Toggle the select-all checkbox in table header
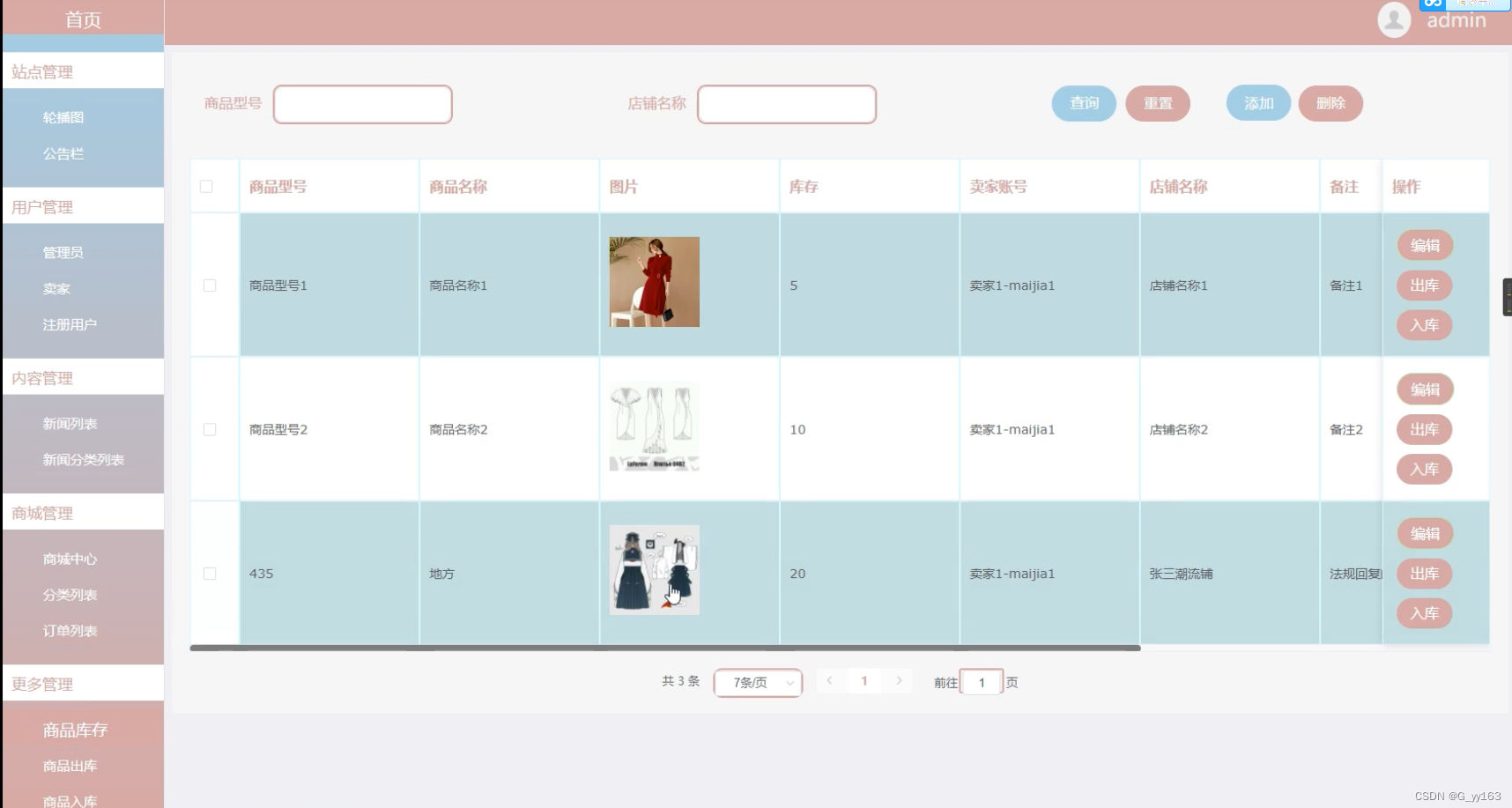 (x=206, y=187)
